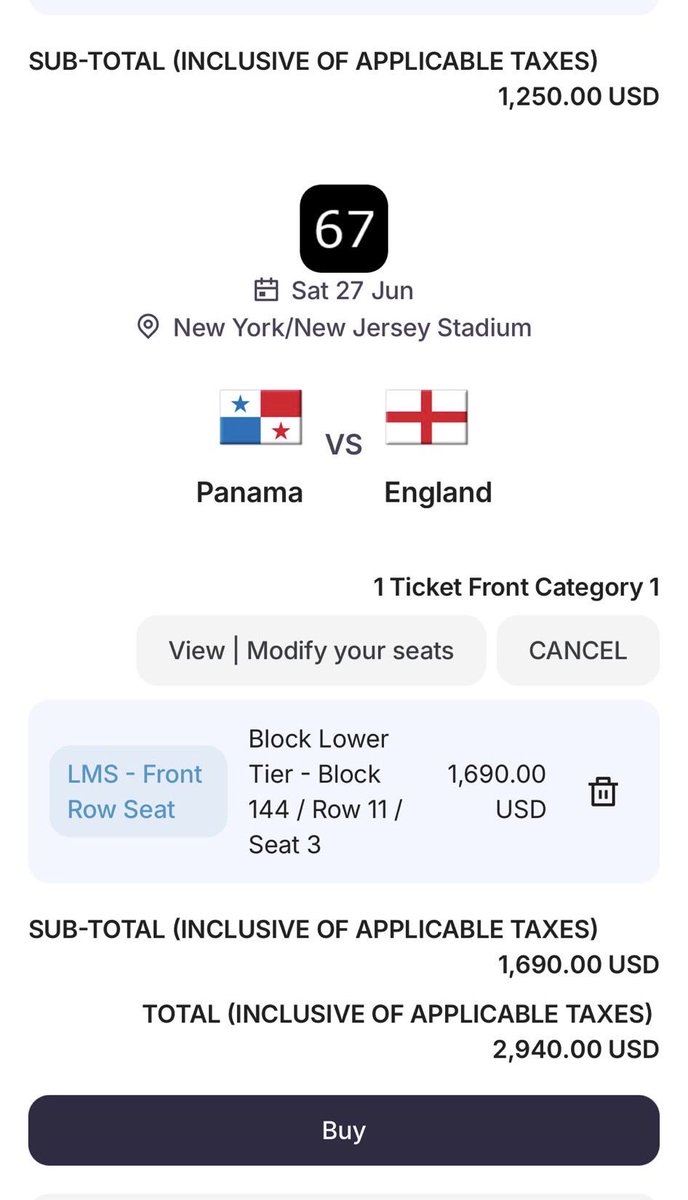Open View | Modify your seats
The image size is (688, 1200).
coord(311,651)
